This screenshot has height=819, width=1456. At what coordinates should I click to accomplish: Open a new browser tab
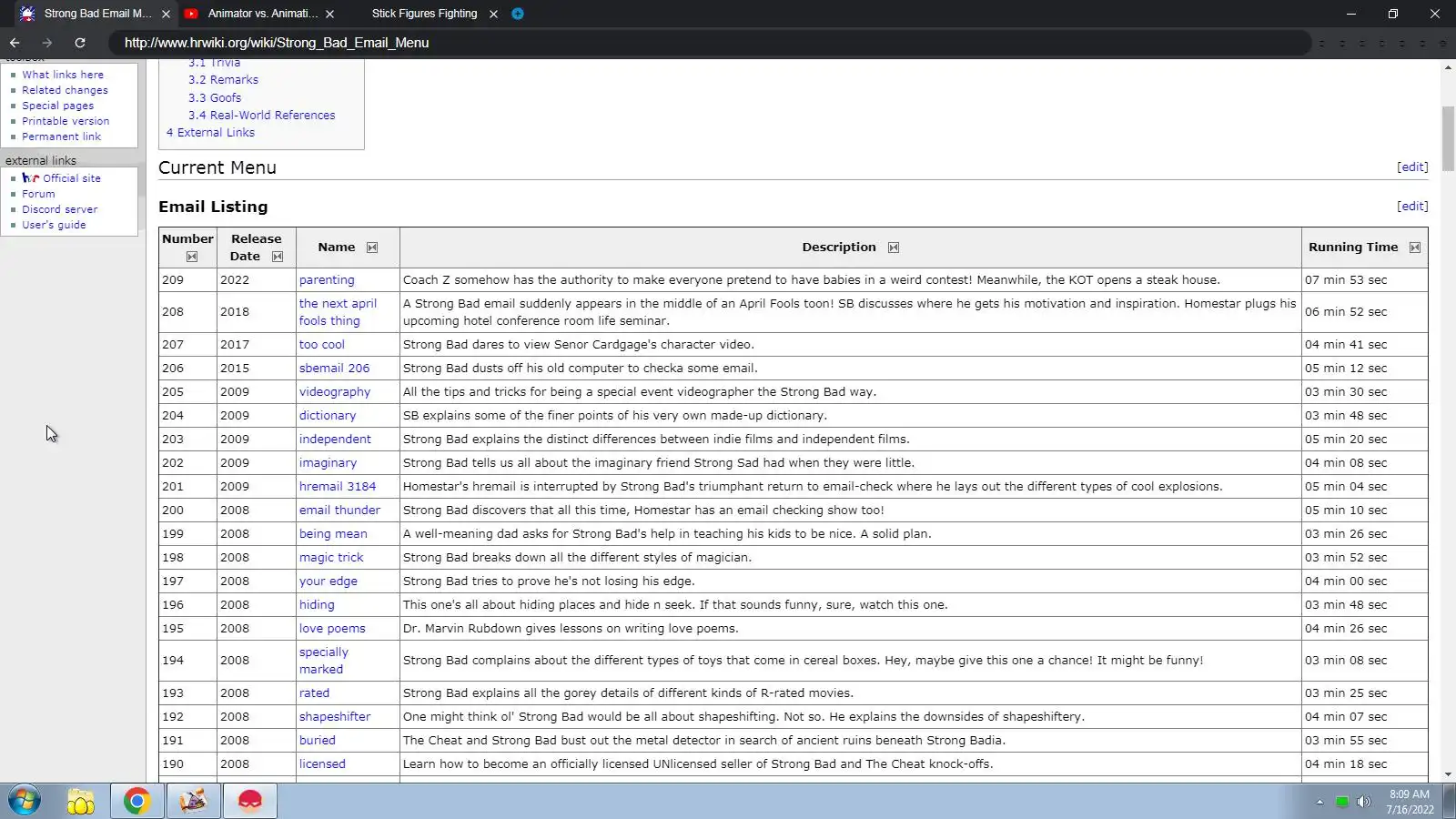point(518,14)
